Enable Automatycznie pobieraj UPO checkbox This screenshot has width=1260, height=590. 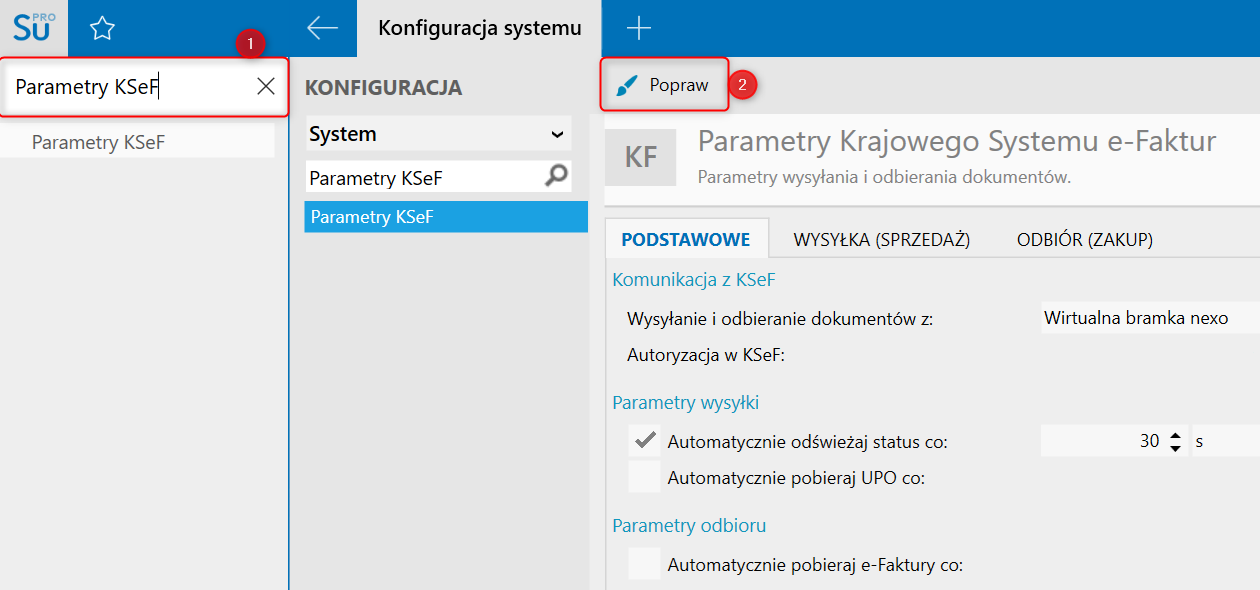tap(645, 477)
